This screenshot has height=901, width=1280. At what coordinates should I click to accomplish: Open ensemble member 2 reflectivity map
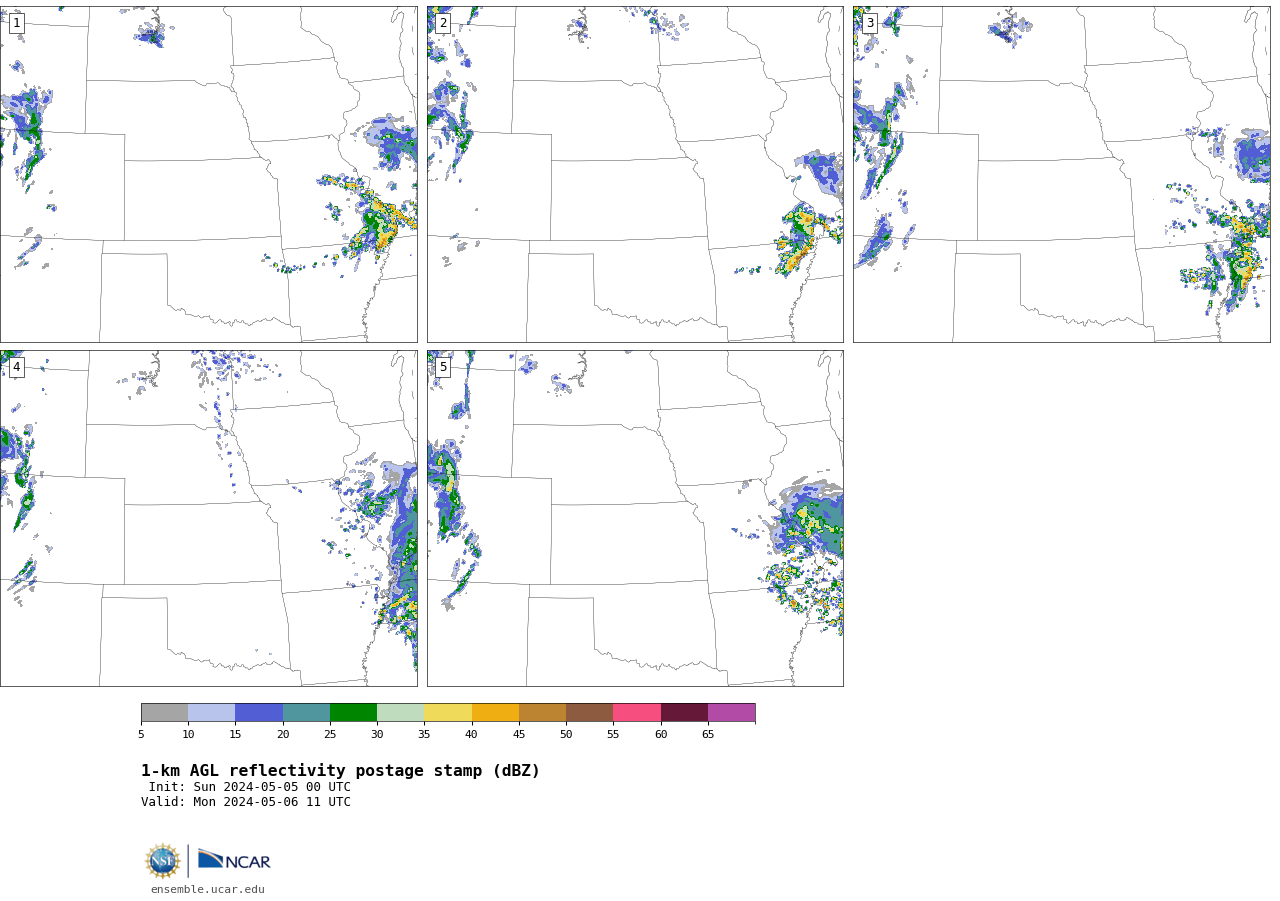[x=635, y=174]
